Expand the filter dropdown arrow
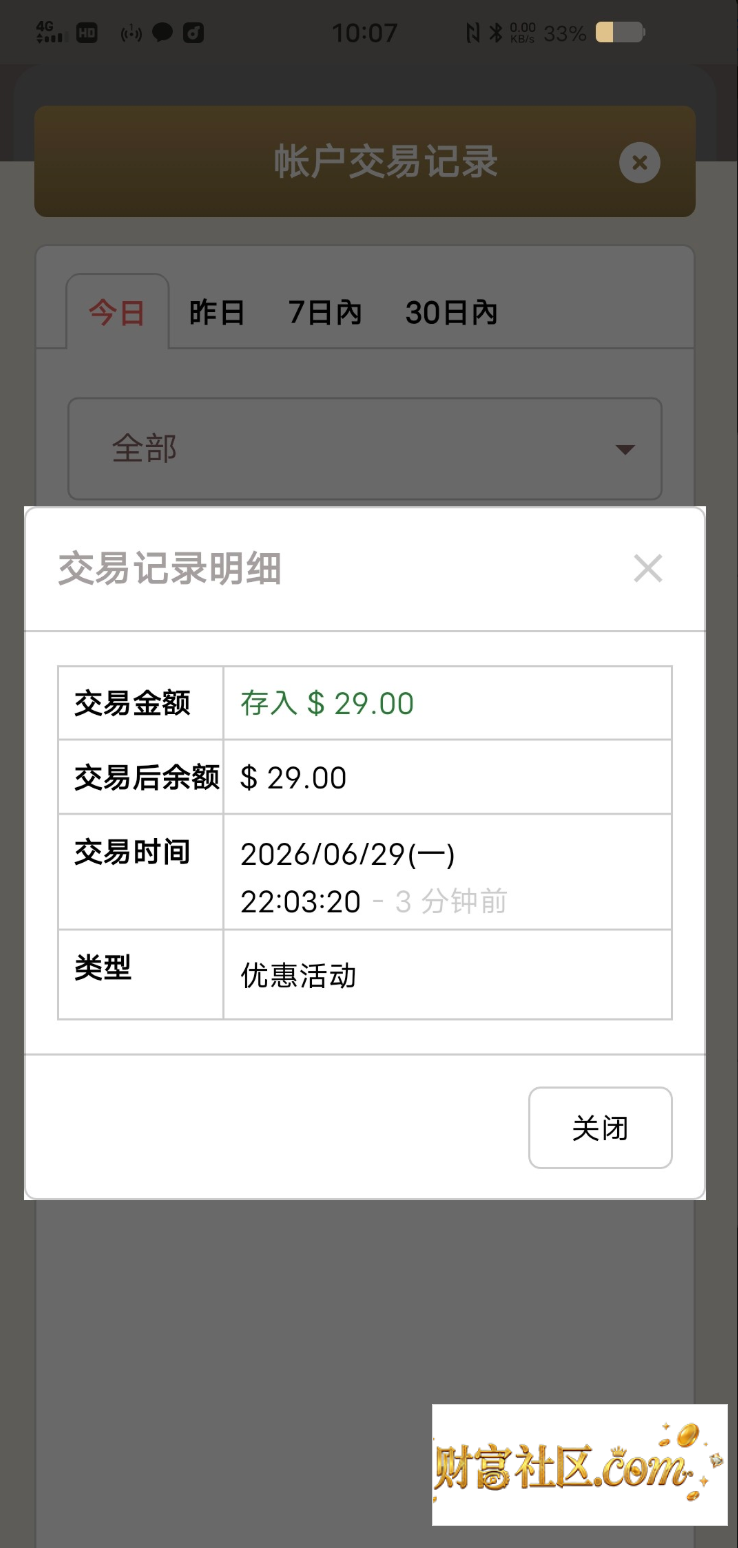 coord(625,450)
